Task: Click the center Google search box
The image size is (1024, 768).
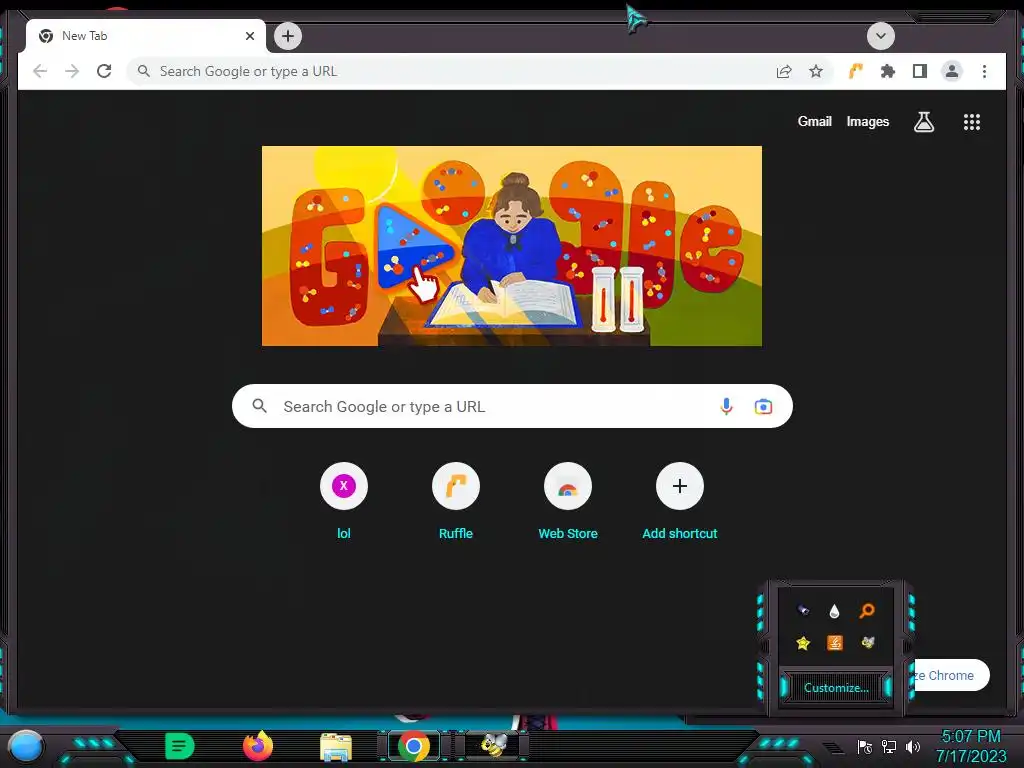Action: (x=512, y=406)
